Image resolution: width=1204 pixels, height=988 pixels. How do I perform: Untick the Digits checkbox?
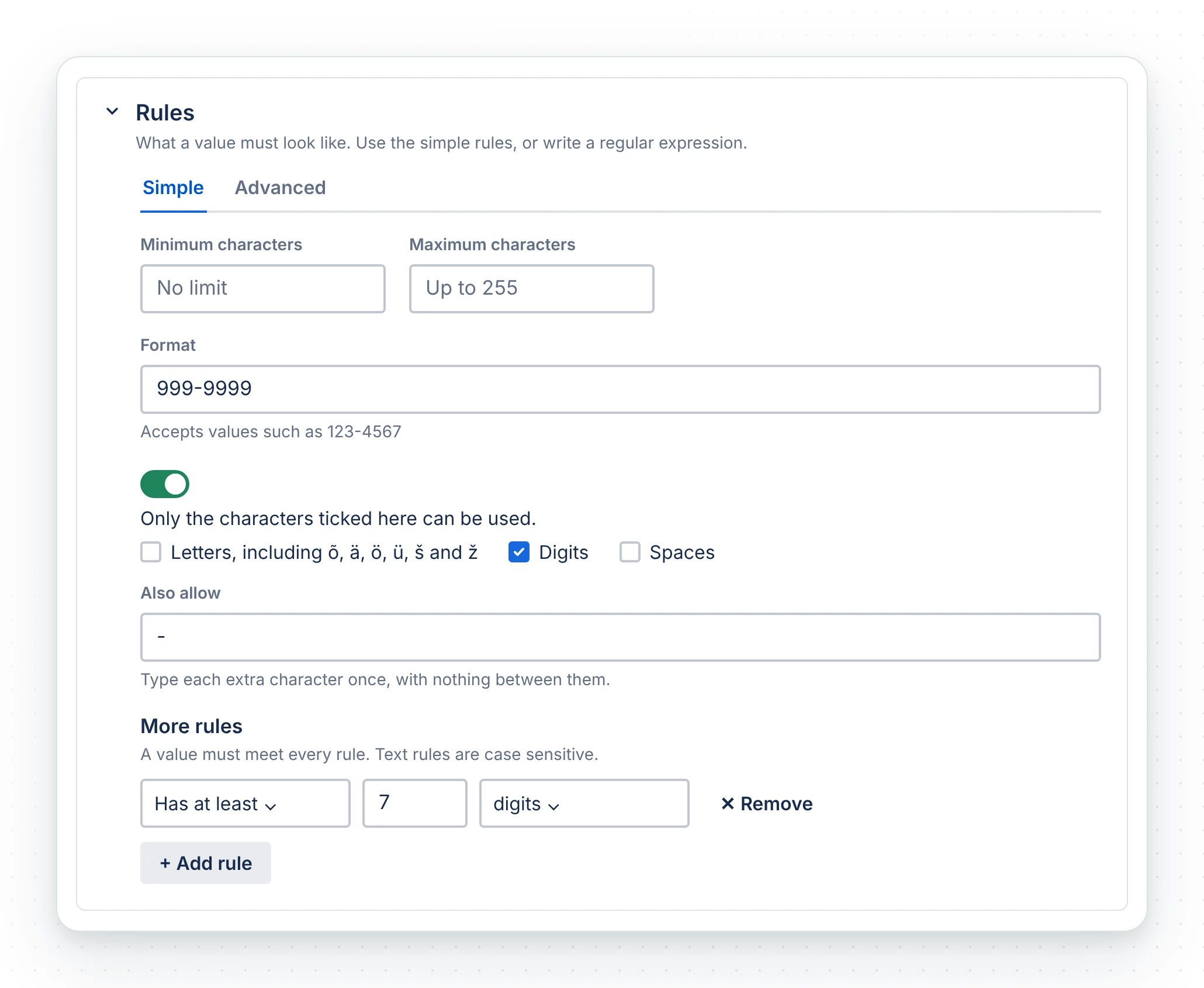[x=519, y=552]
